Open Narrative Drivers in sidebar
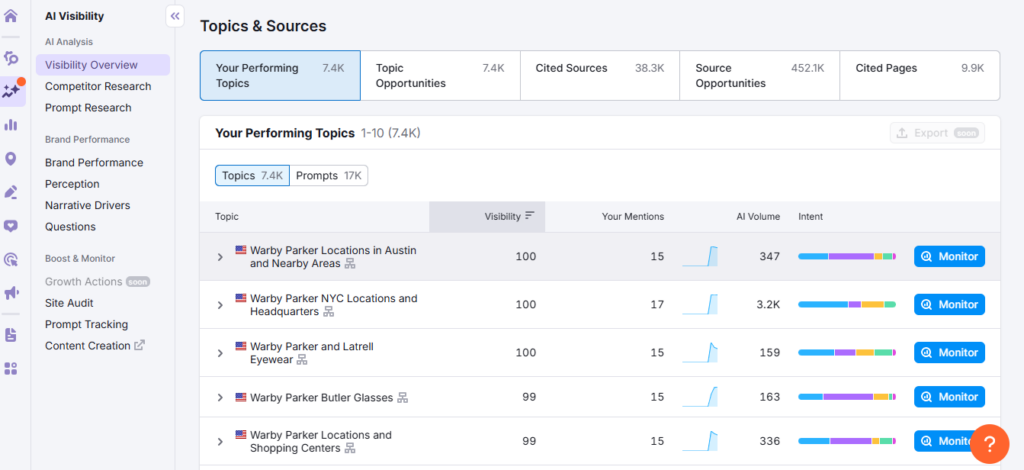Image resolution: width=1024 pixels, height=470 pixels. pos(88,205)
